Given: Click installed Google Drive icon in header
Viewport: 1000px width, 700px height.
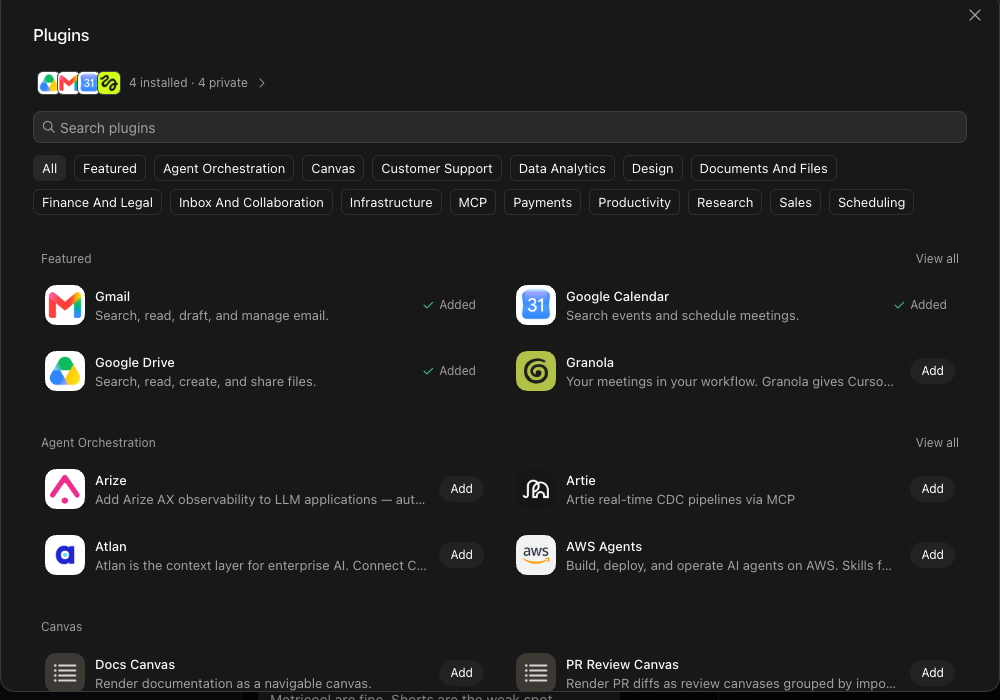Looking at the screenshot, I should point(48,83).
